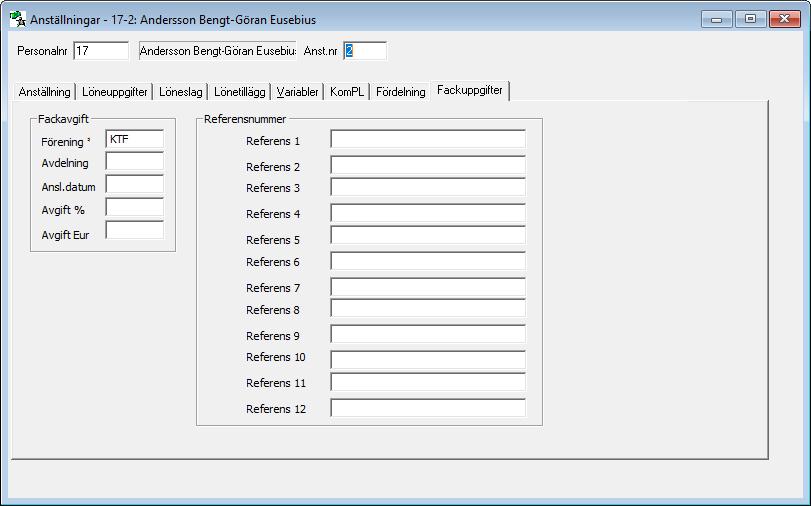Image resolution: width=811 pixels, height=506 pixels.
Task: Click the Anst.nr label
Action: click(320, 51)
